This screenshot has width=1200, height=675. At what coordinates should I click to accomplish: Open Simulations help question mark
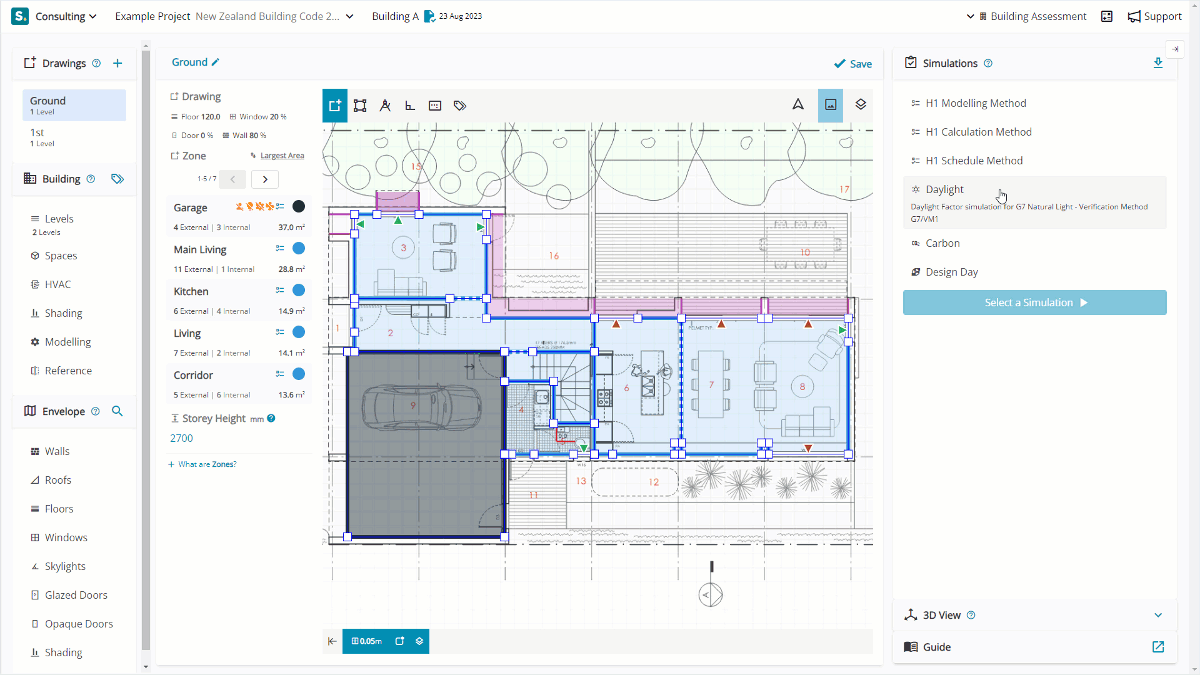[x=988, y=63]
